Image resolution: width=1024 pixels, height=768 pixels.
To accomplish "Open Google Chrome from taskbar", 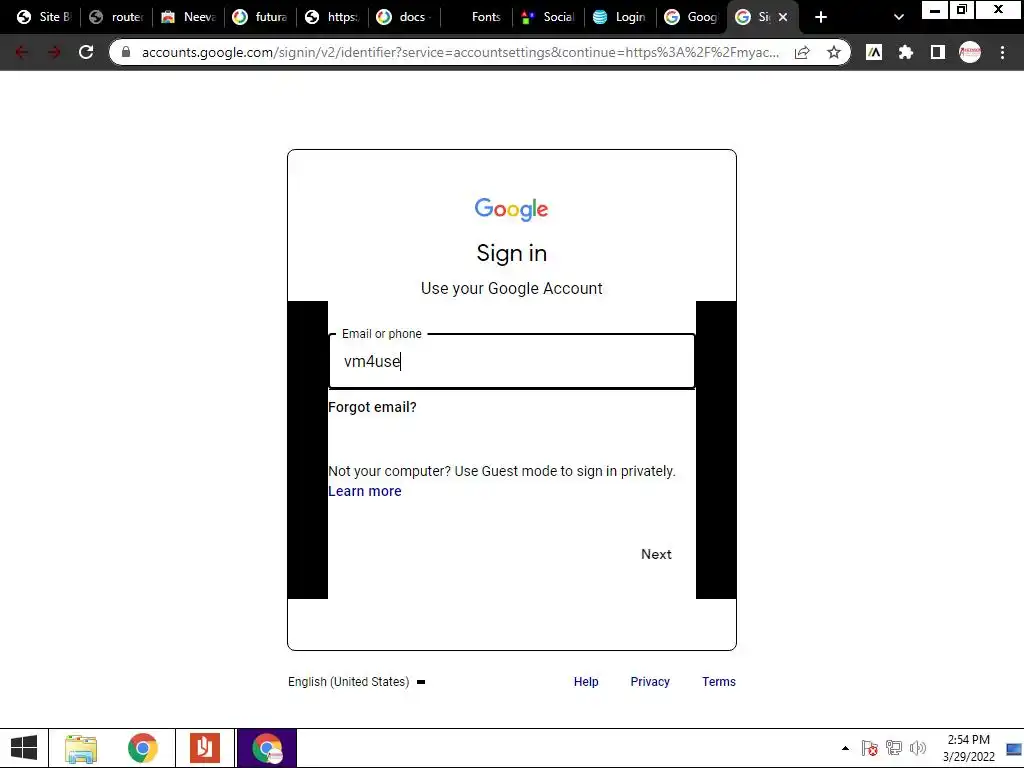I will click(142, 748).
